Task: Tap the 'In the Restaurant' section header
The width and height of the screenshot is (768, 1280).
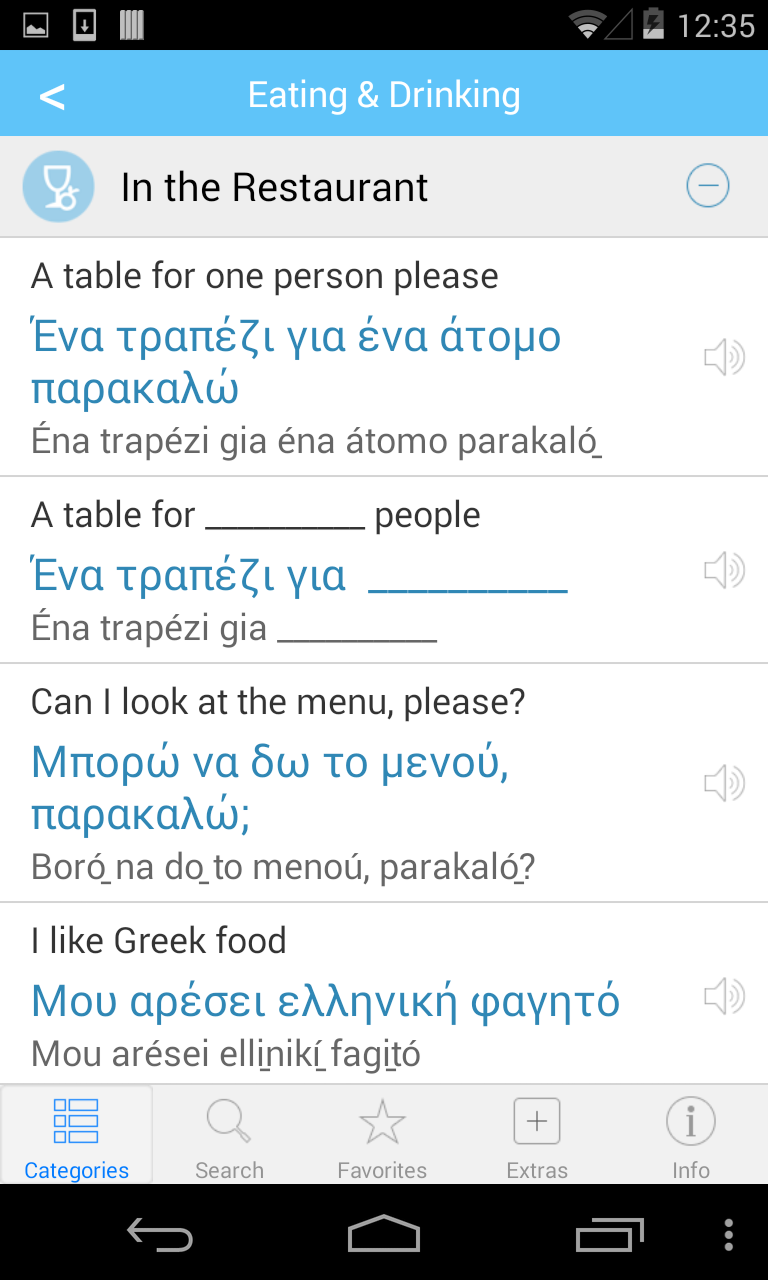Action: coord(275,187)
